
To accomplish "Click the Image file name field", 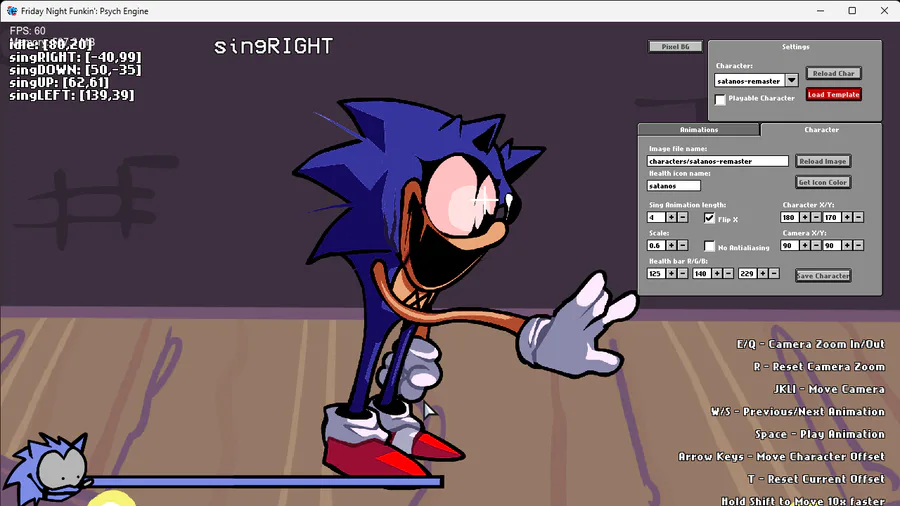I will tap(717, 161).
